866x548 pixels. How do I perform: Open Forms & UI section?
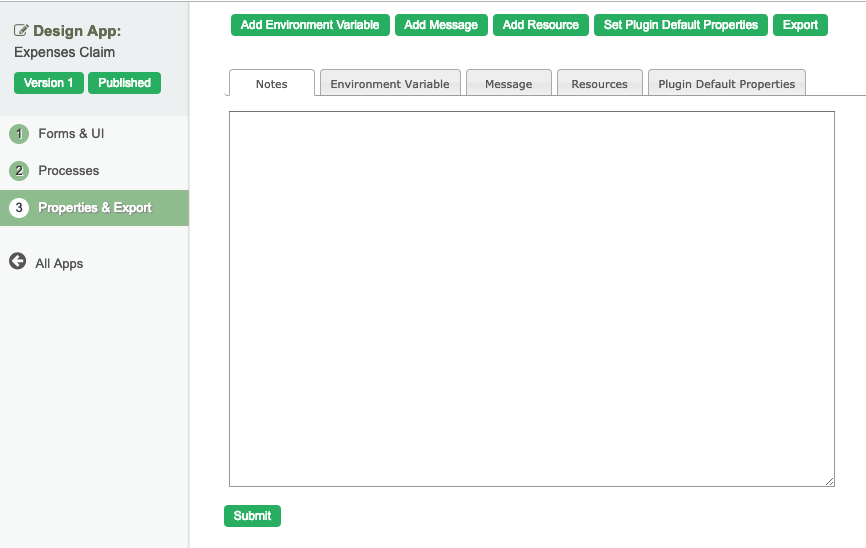(71, 134)
